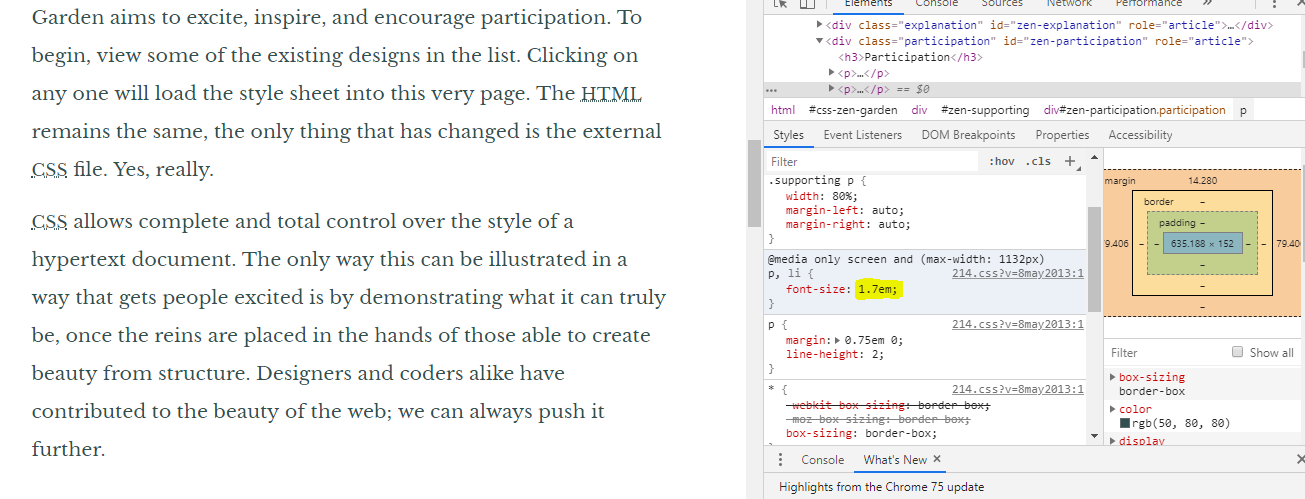Click the .supporting p selector text
The height and width of the screenshot is (499, 1305).
click(812, 180)
